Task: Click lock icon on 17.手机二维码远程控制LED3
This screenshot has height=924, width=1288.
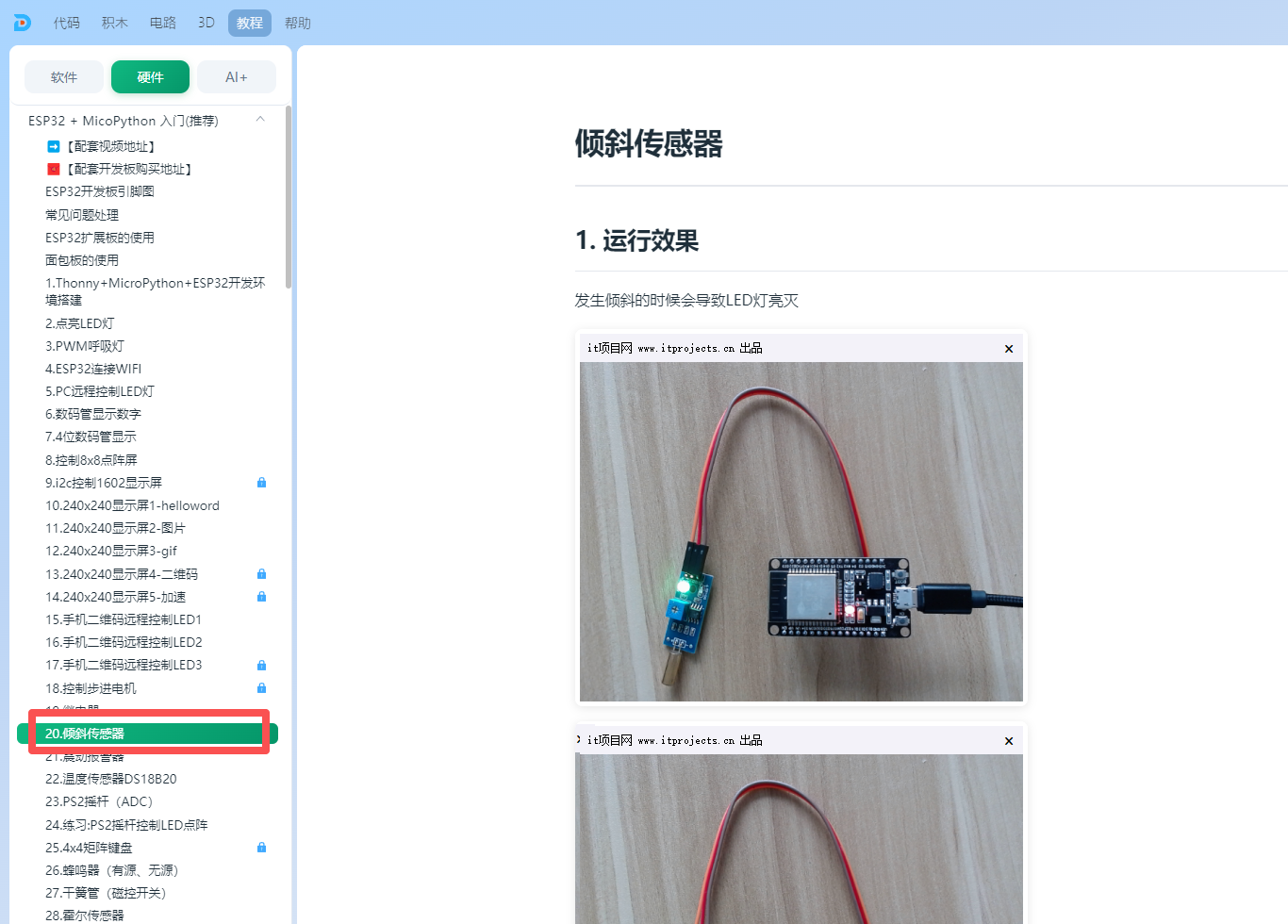Action: click(x=262, y=666)
